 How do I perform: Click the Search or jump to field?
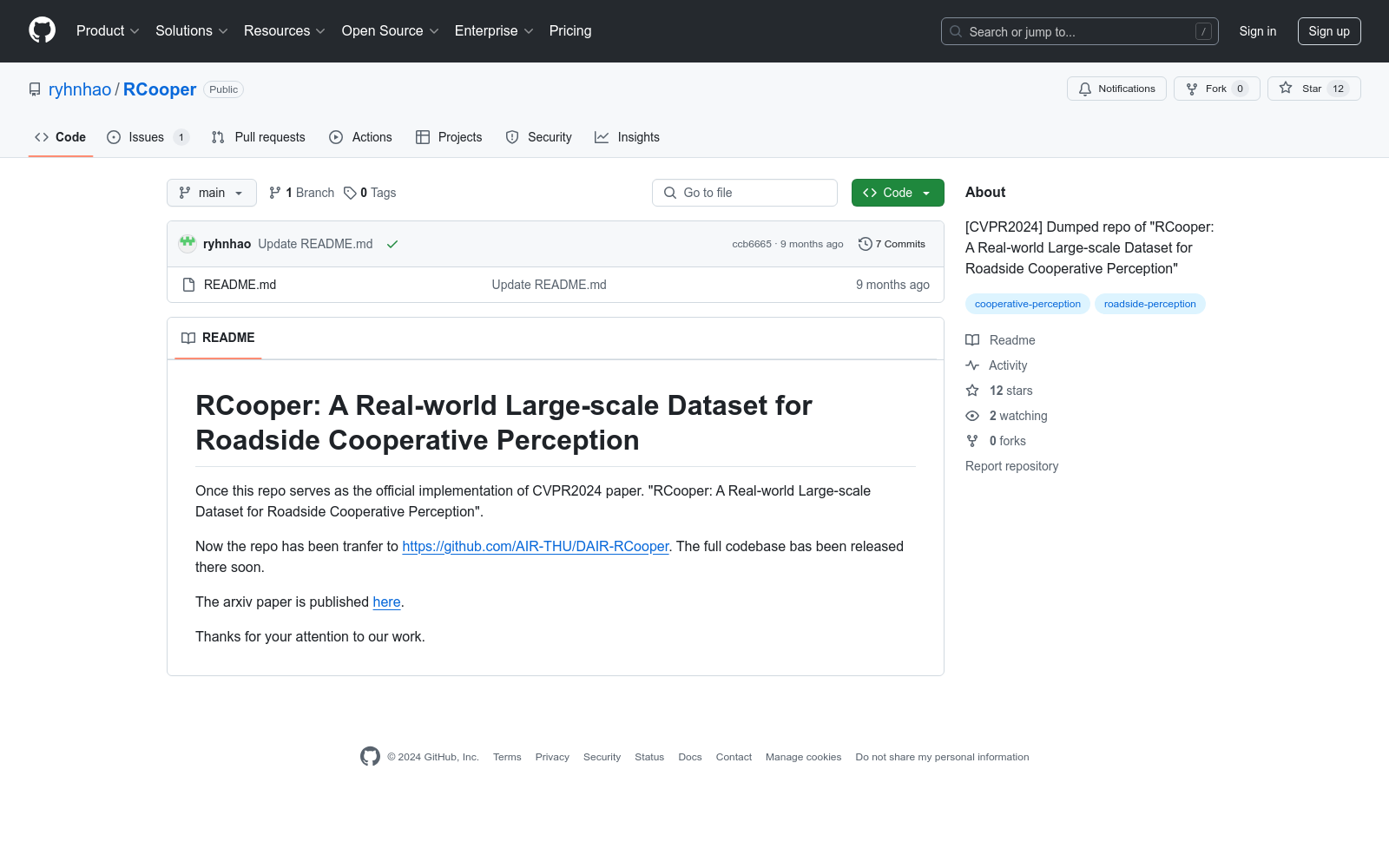click(1080, 31)
